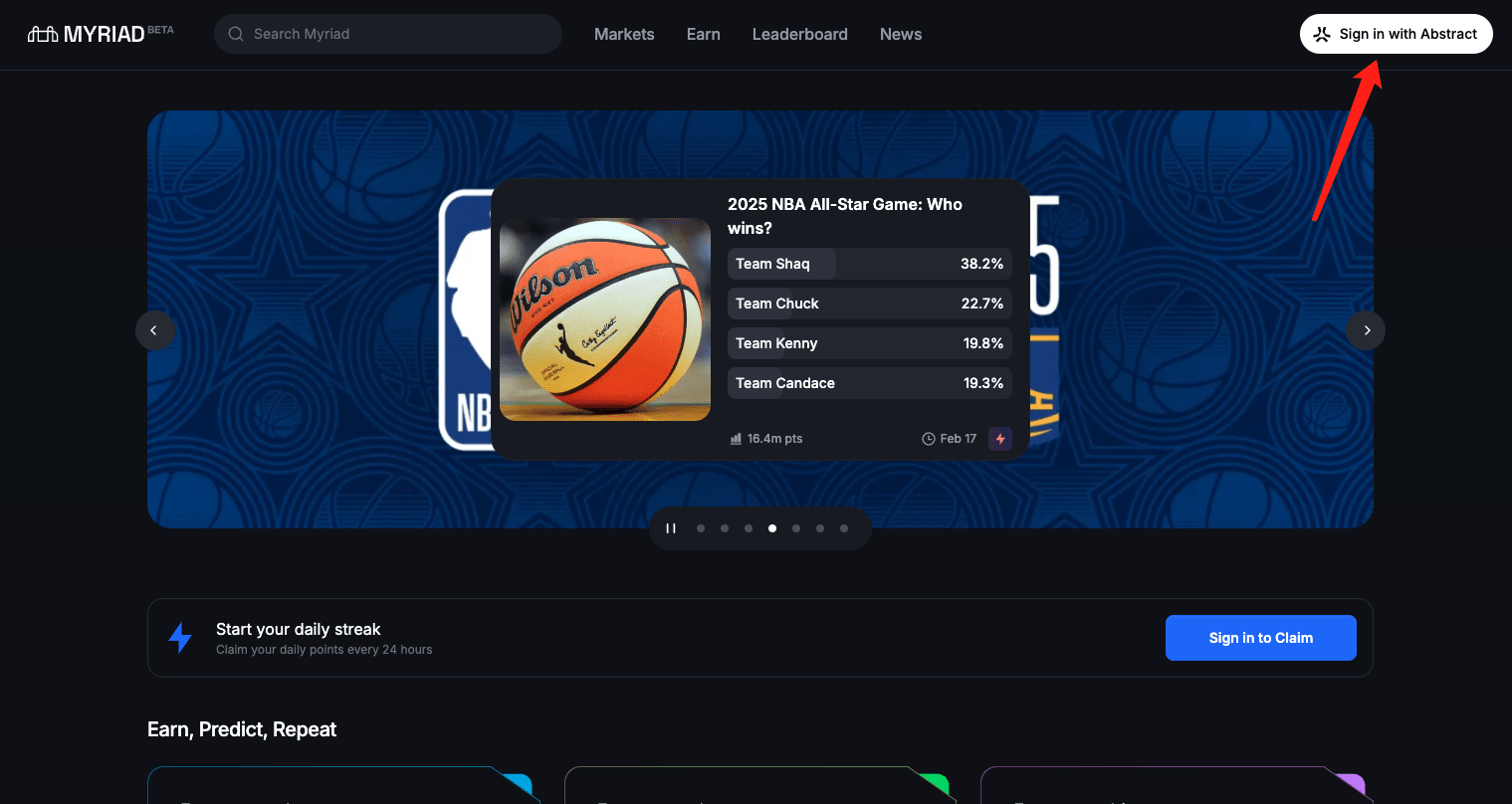Pick Team Shaq outcome at 38.2%

point(870,264)
